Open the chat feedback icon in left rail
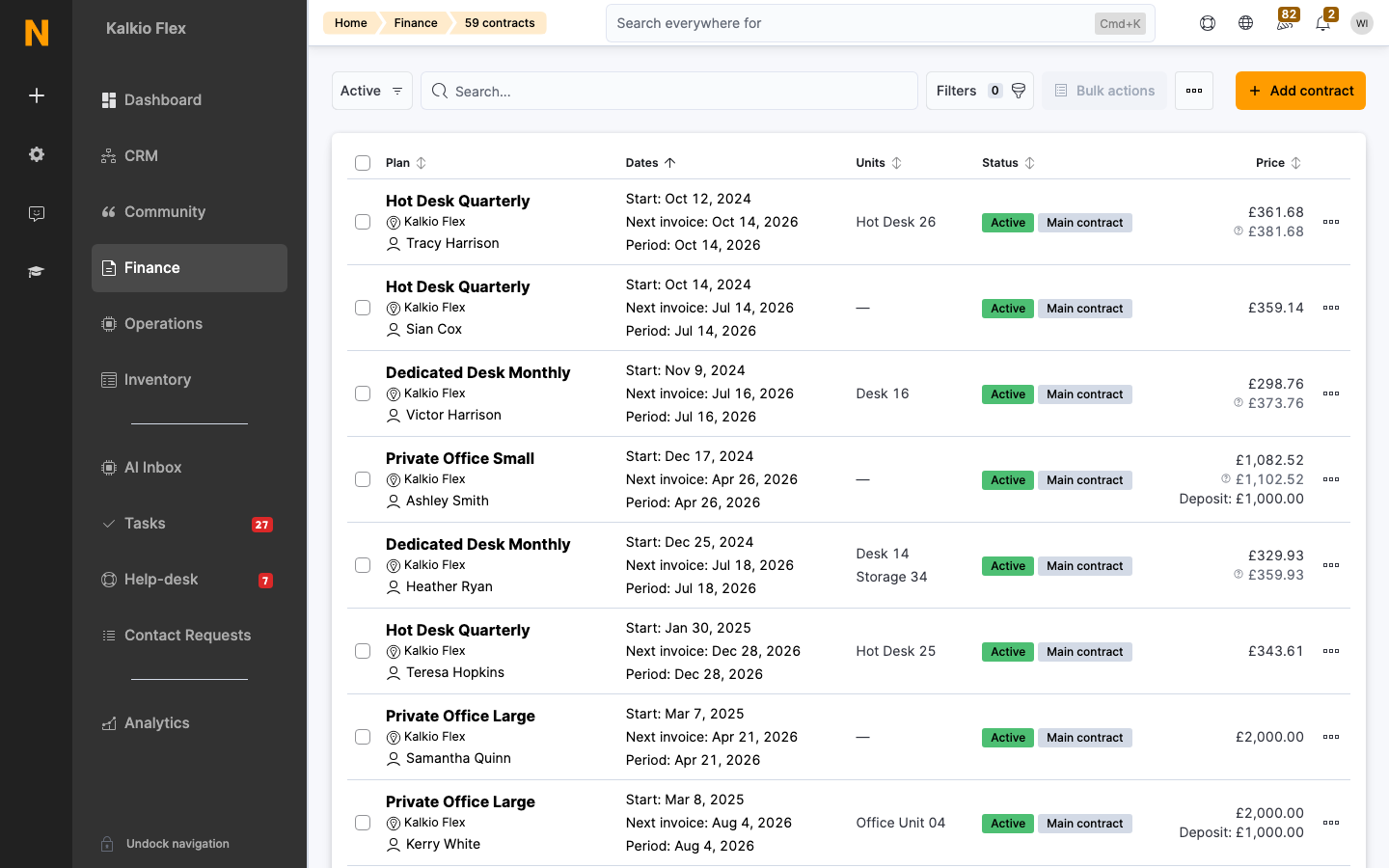 pyautogui.click(x=37, y=213)
